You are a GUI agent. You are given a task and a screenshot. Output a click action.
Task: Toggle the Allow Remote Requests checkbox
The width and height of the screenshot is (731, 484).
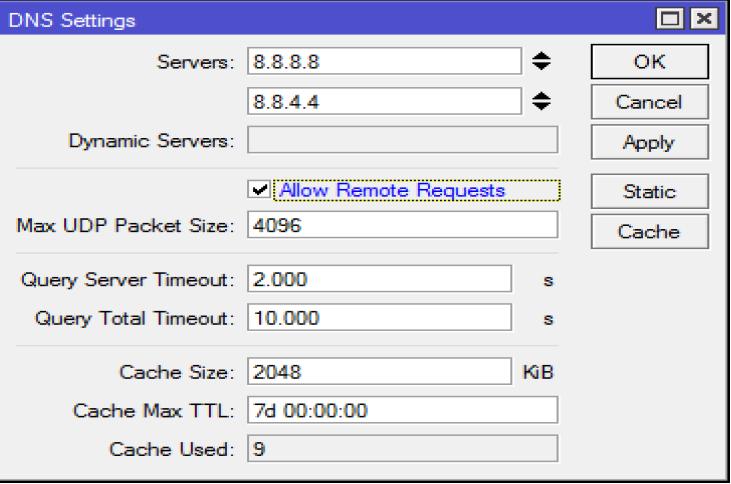click(x=260, y=189)
